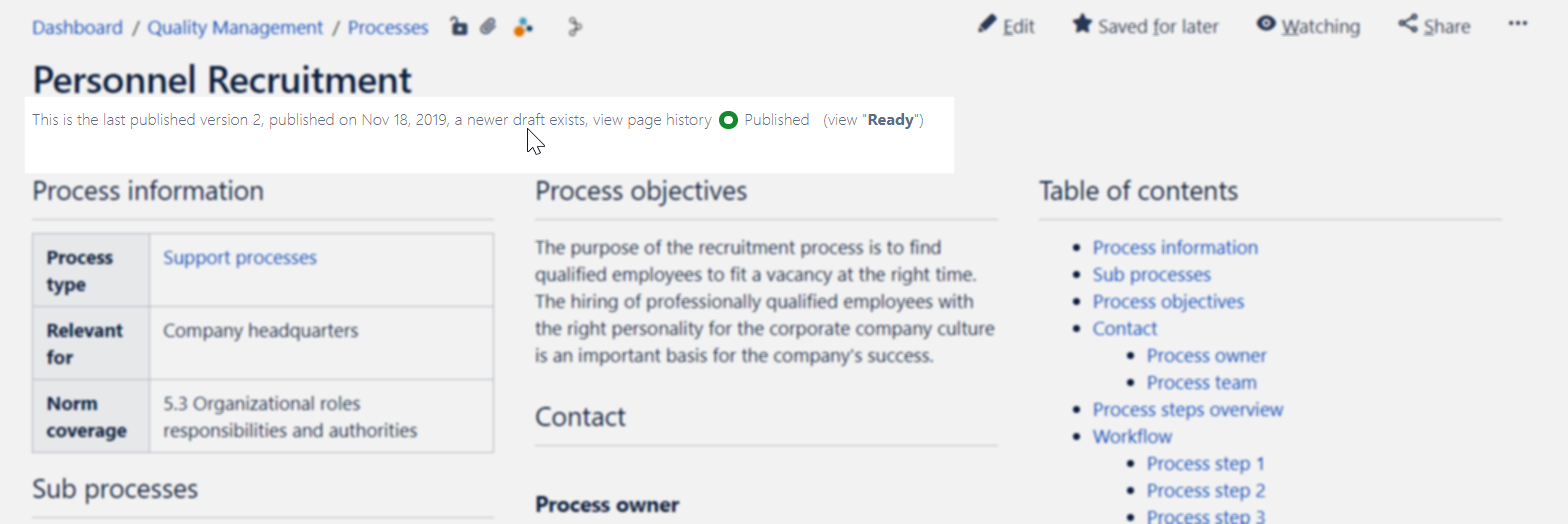1568x524 pixels.
Task: Open page attachments via paperclip icon
Action: (x=488, y=27)
